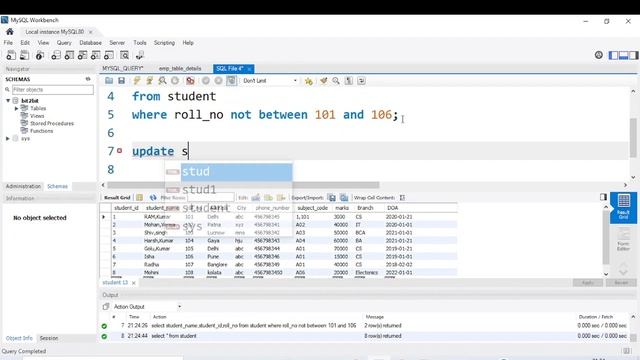Open the Scripting menu
The height and width of the screenshot is (360, 640).
click(x=164, y=42)
